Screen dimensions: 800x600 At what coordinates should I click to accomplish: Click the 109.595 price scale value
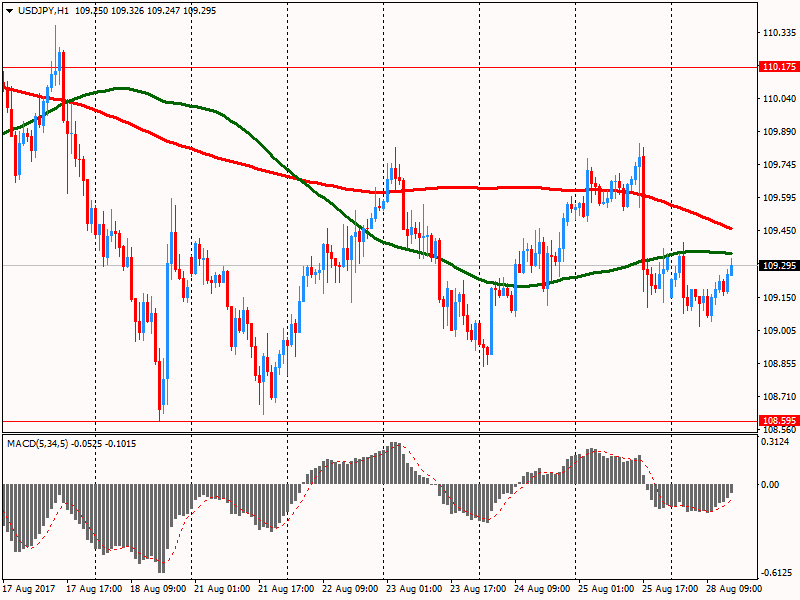pyautogui.click(x=779, y=198)
